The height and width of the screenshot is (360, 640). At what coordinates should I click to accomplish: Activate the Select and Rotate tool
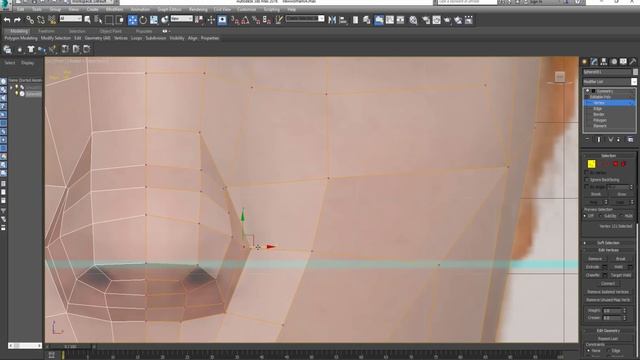point(143,20)
